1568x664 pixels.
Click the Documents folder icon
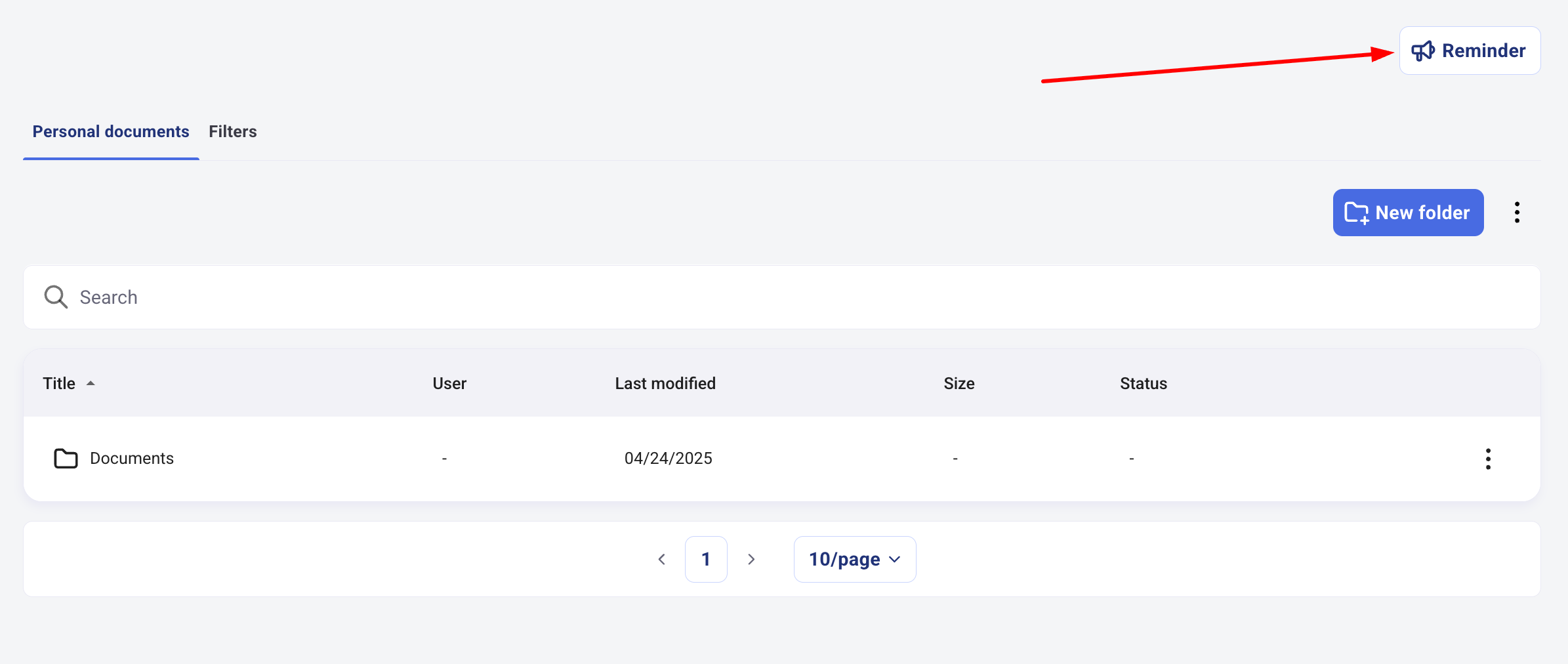(66, 459)
